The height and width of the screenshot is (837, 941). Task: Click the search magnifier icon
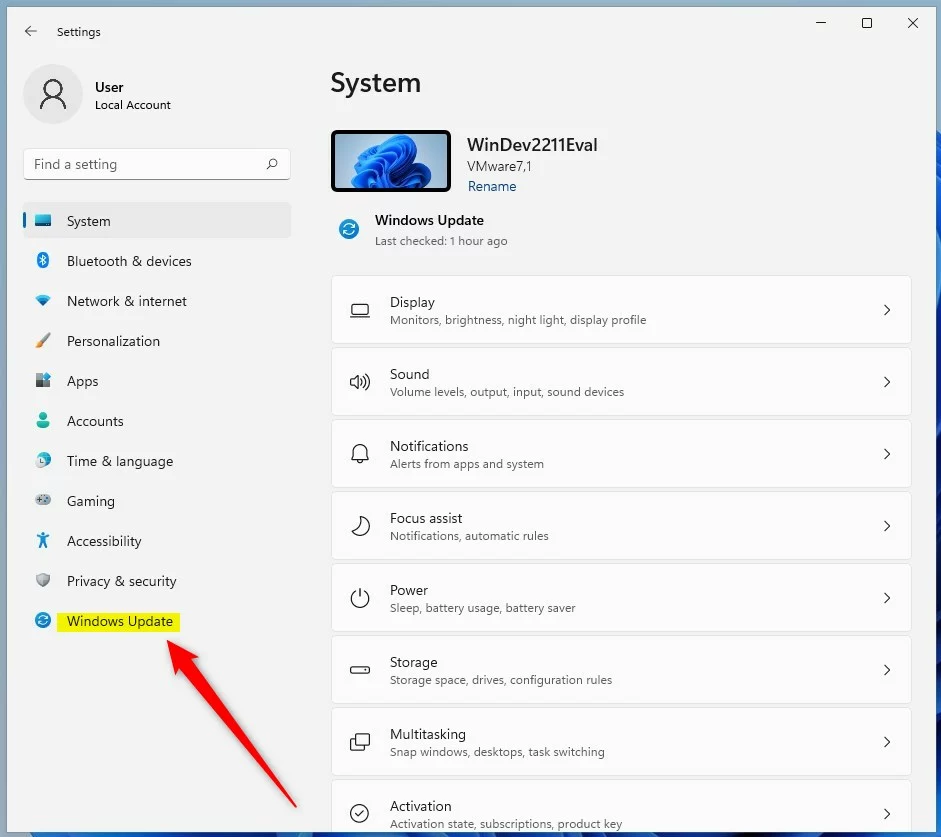(x=272, y=164)
